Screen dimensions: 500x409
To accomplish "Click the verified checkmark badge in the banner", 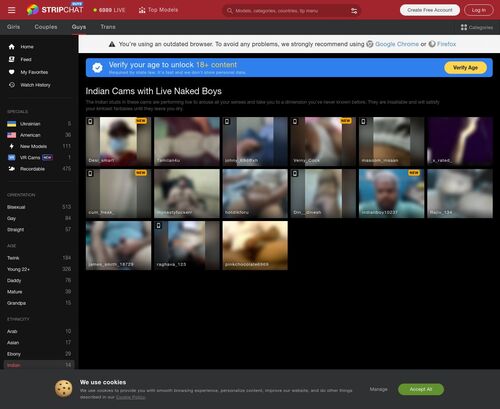I will [x=98, y=68].
